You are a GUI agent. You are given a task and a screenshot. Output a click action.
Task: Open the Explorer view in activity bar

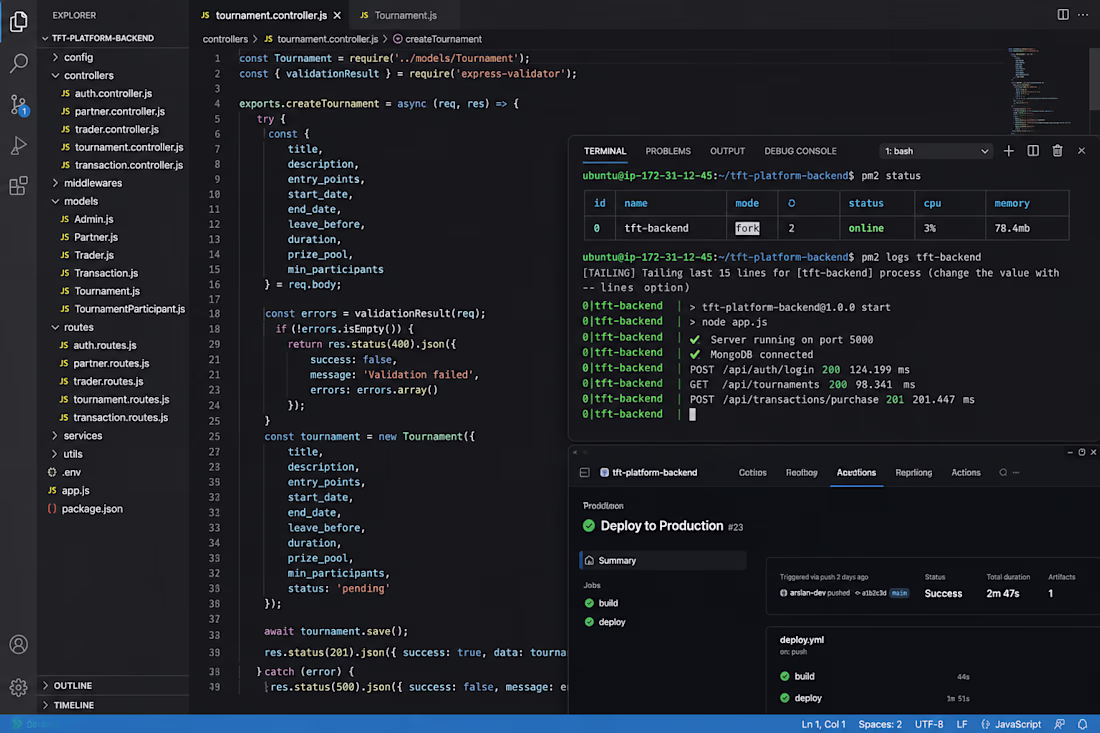coord(19,22)
